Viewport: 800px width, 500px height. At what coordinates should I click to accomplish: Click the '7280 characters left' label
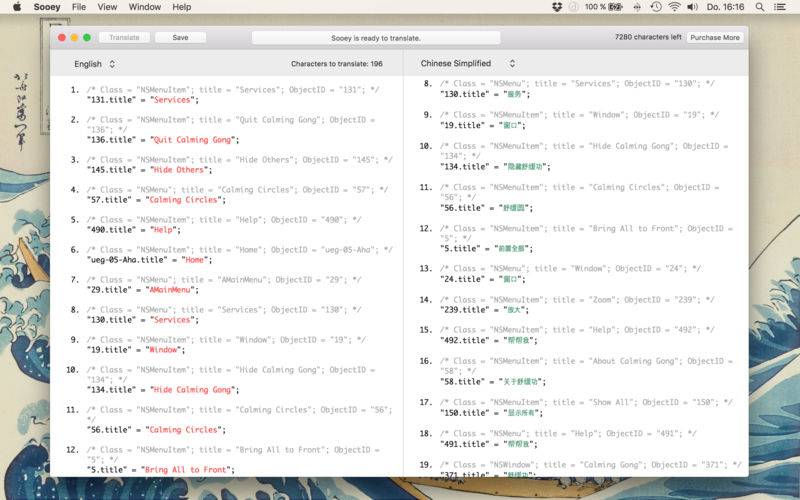[x=648, y=37]
